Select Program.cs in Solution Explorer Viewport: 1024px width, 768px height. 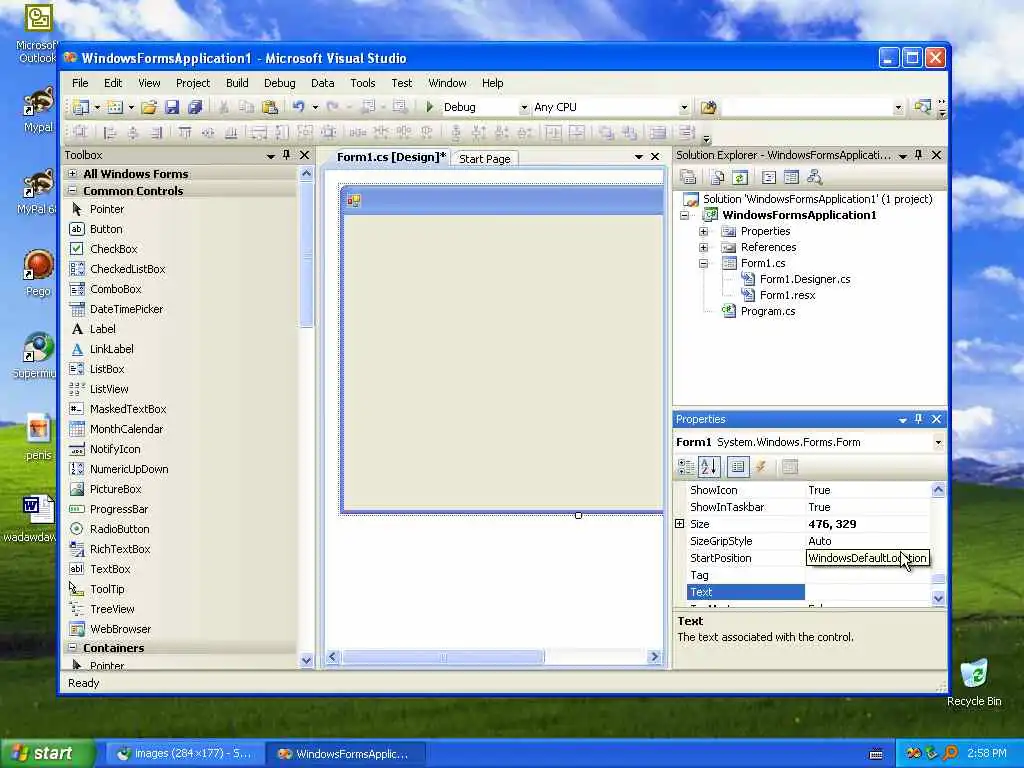point(767,312)
